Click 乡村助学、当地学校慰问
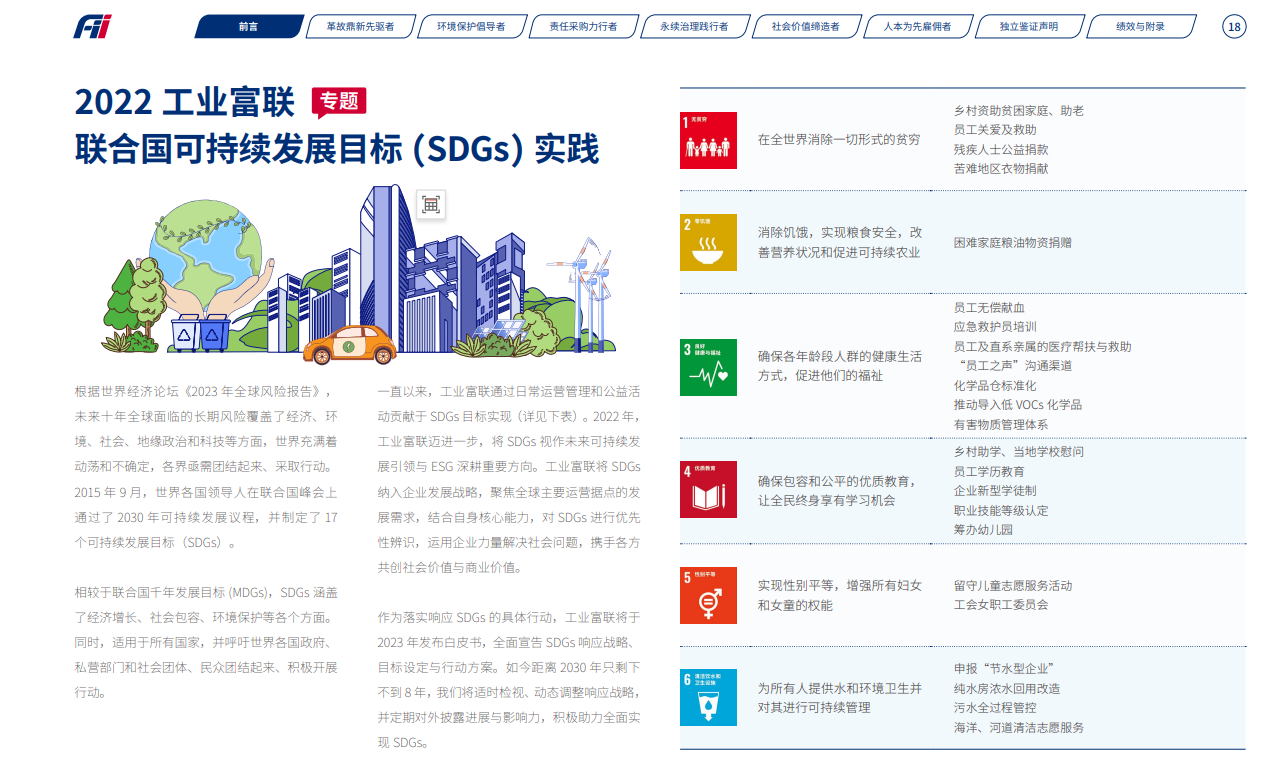 coord(1019,452)
